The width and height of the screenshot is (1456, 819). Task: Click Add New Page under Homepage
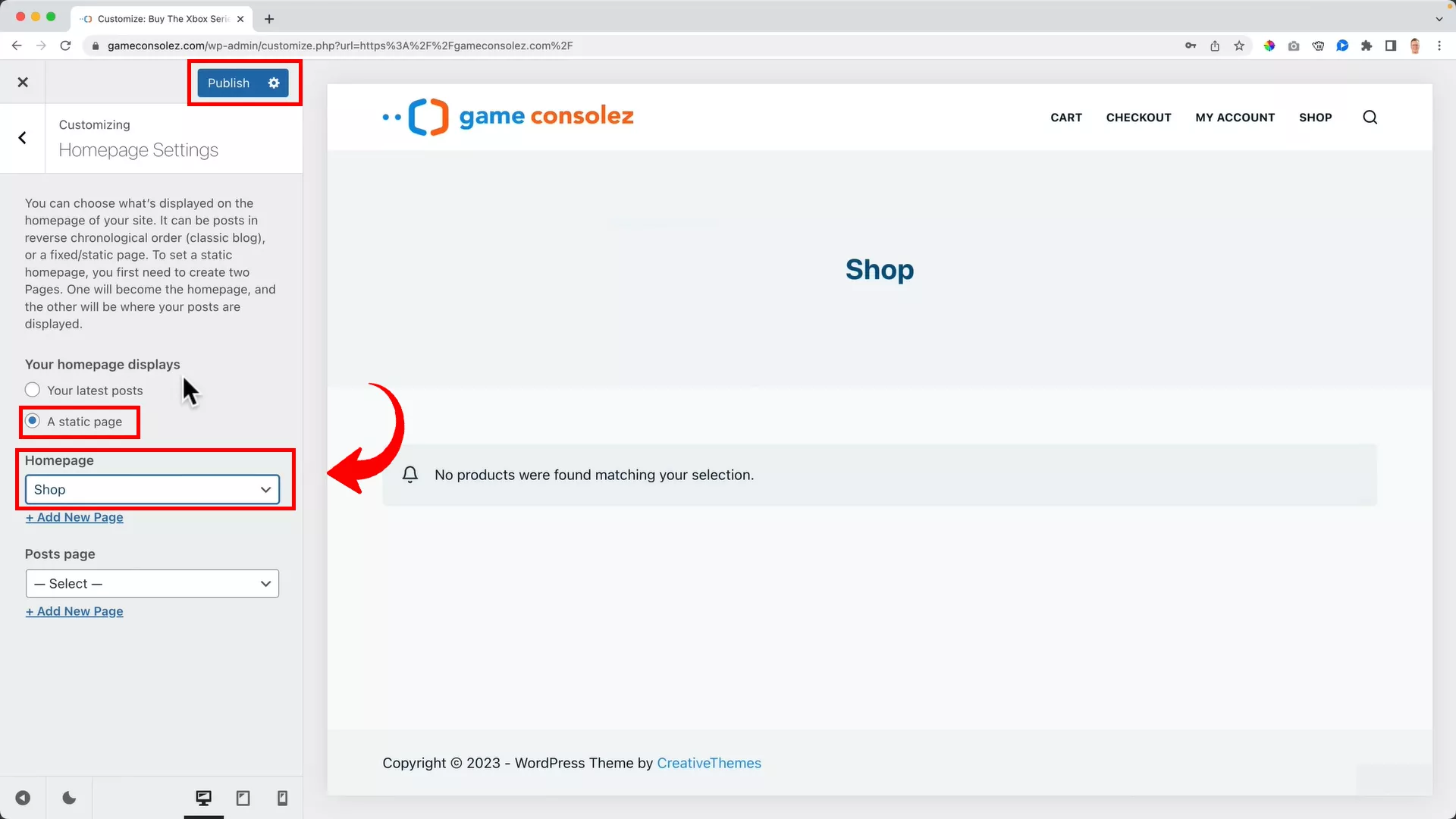click(x=74, y=517)
